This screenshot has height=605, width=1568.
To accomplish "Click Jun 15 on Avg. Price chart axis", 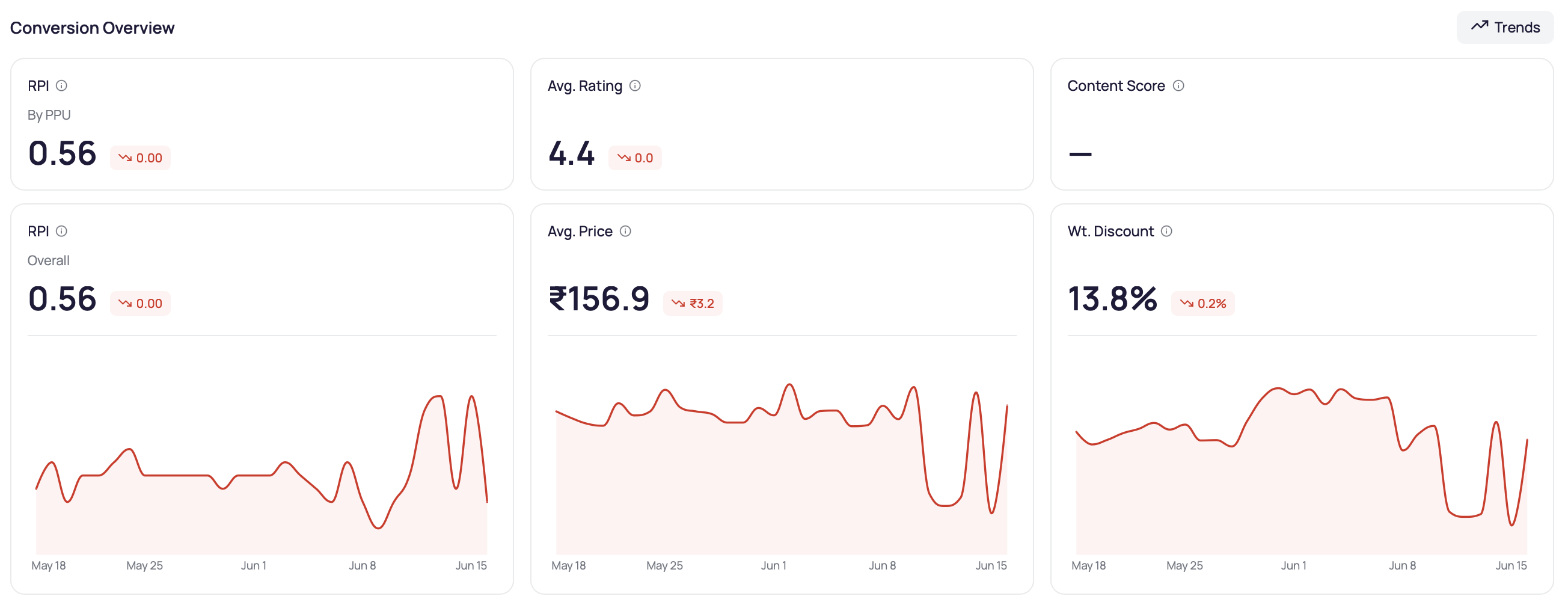I will (991, 566).
